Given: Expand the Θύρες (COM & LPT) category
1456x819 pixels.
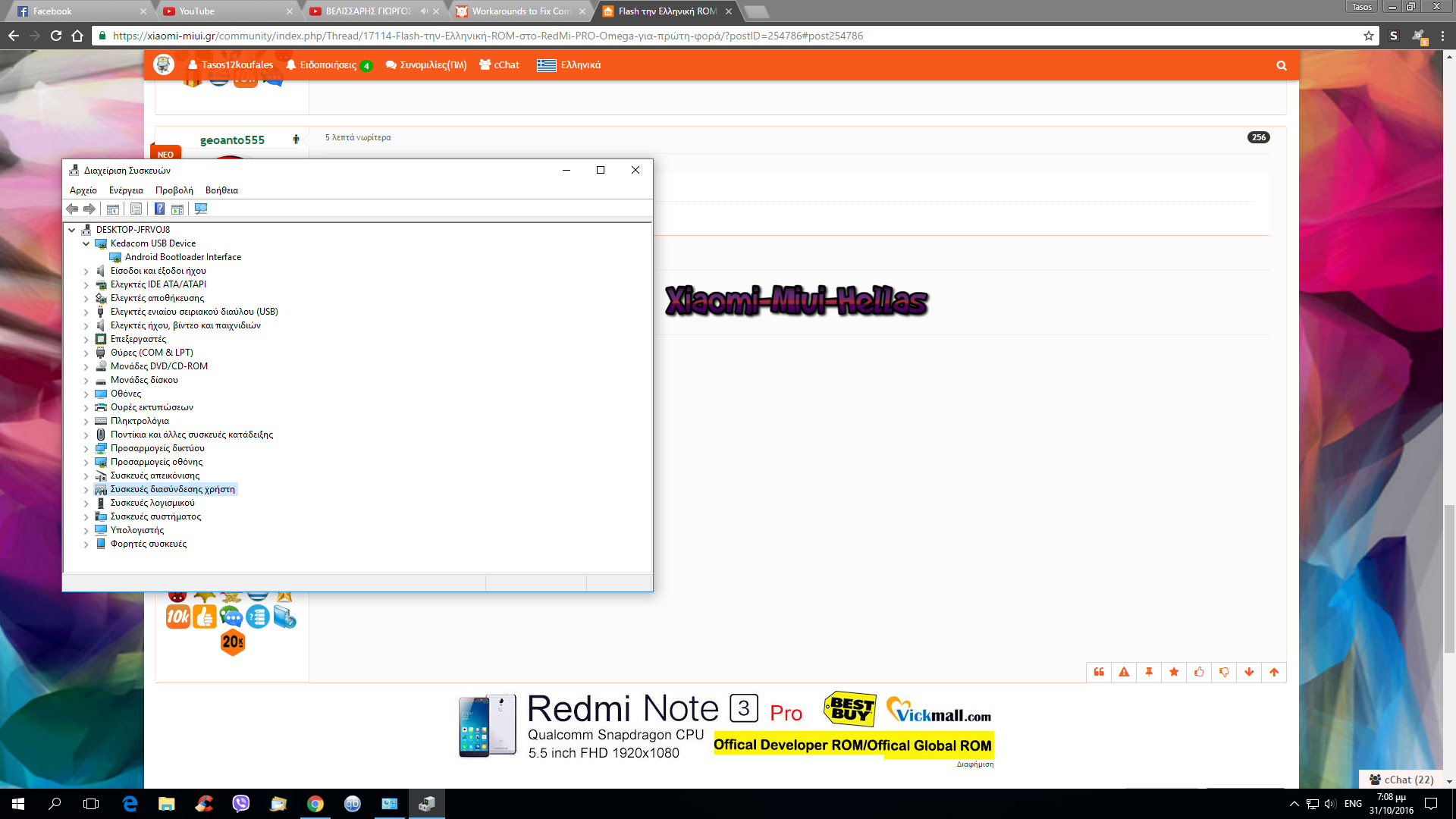Looking at the screenshot, I should click(86, 353).
